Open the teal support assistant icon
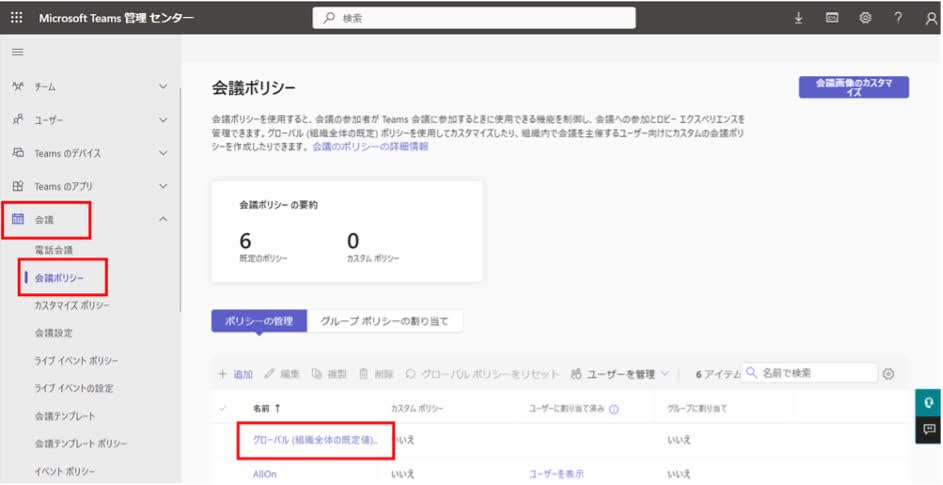The height and width of the screenshot is (485, 943). coord(929,403)
